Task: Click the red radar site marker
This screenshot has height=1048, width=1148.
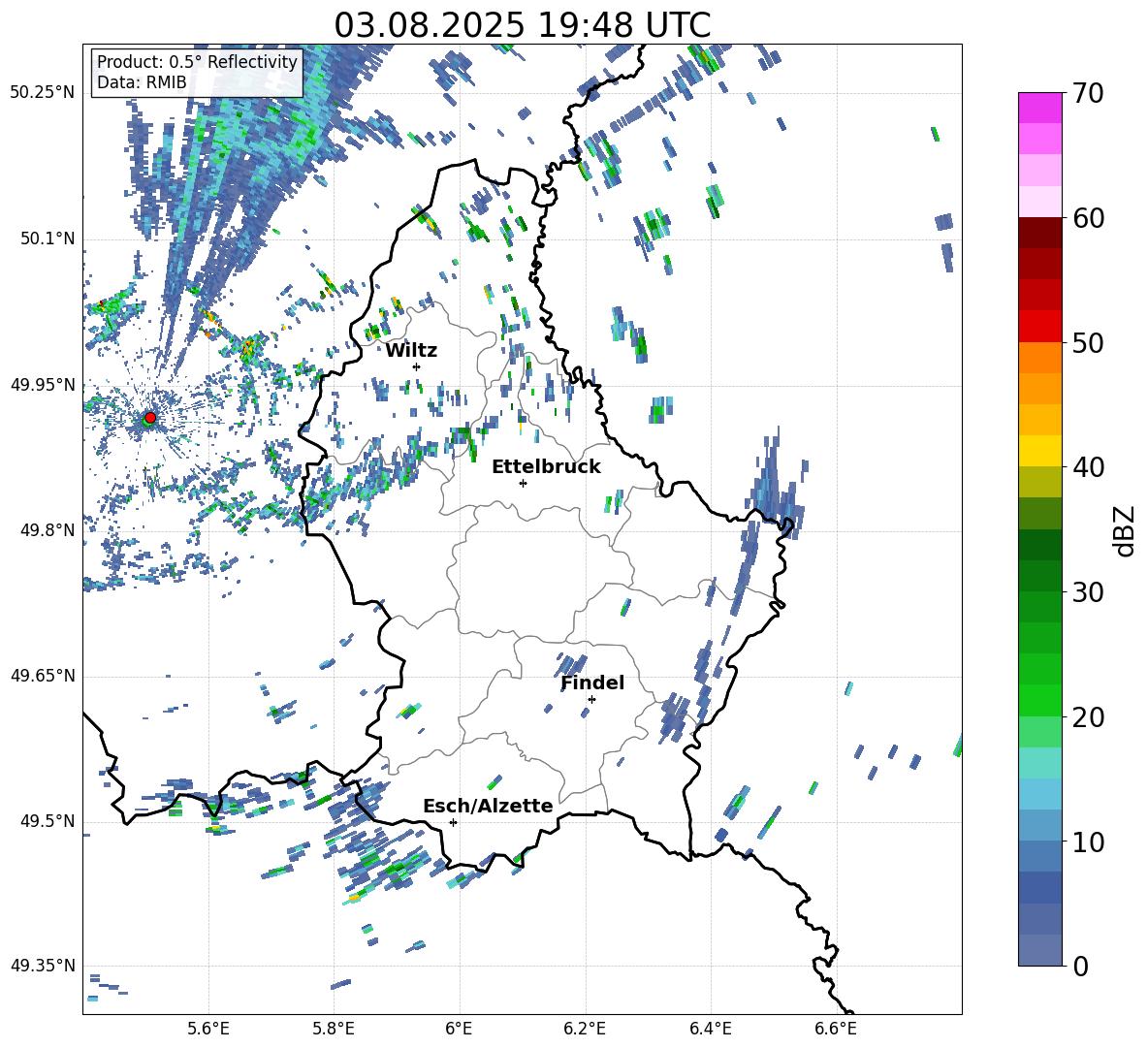Action: 150,418
